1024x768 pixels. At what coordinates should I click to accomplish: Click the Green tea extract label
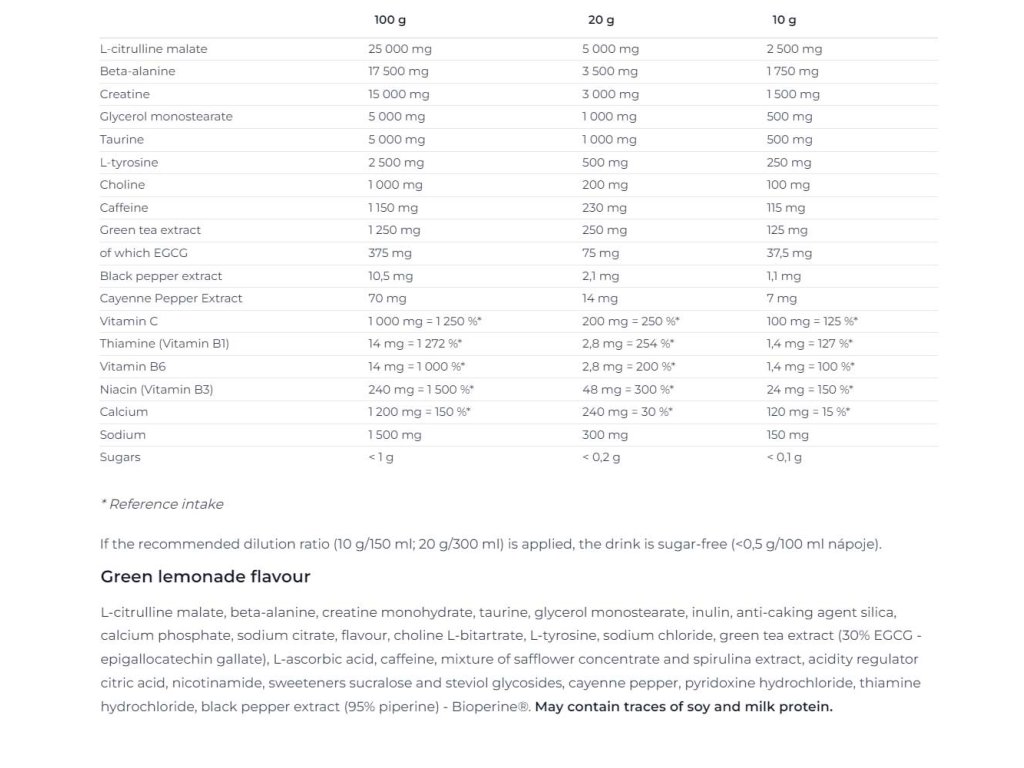[150, 230]
